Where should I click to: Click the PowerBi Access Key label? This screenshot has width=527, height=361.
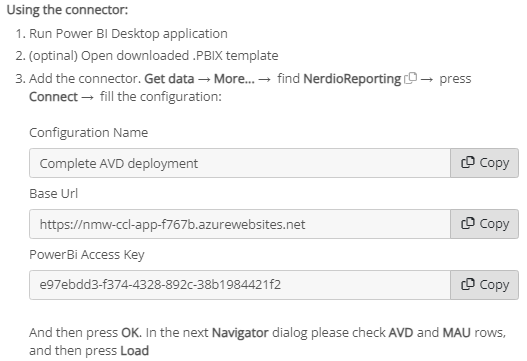87,255
